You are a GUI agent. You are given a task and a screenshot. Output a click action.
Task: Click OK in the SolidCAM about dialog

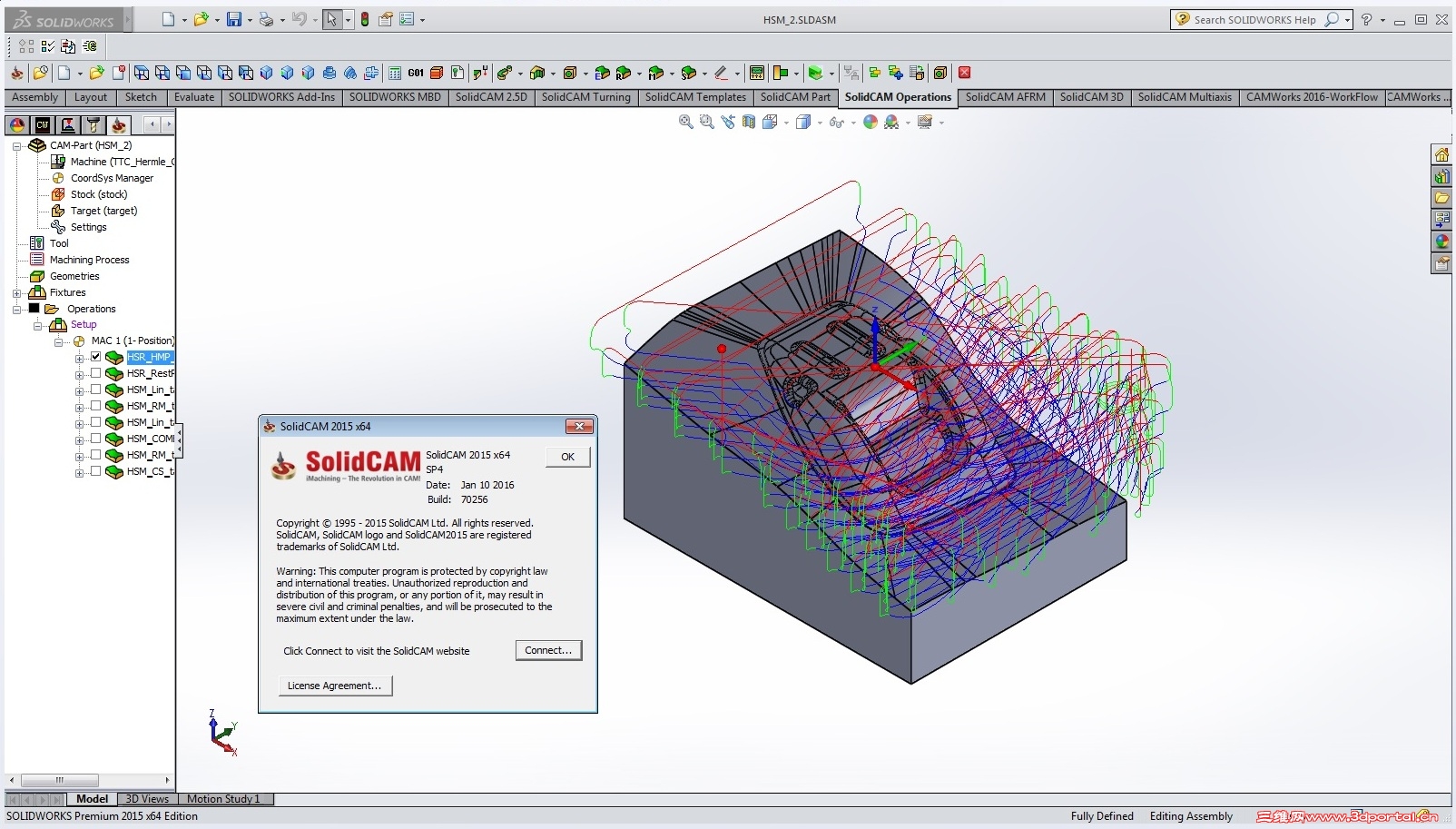pos(567,457)
